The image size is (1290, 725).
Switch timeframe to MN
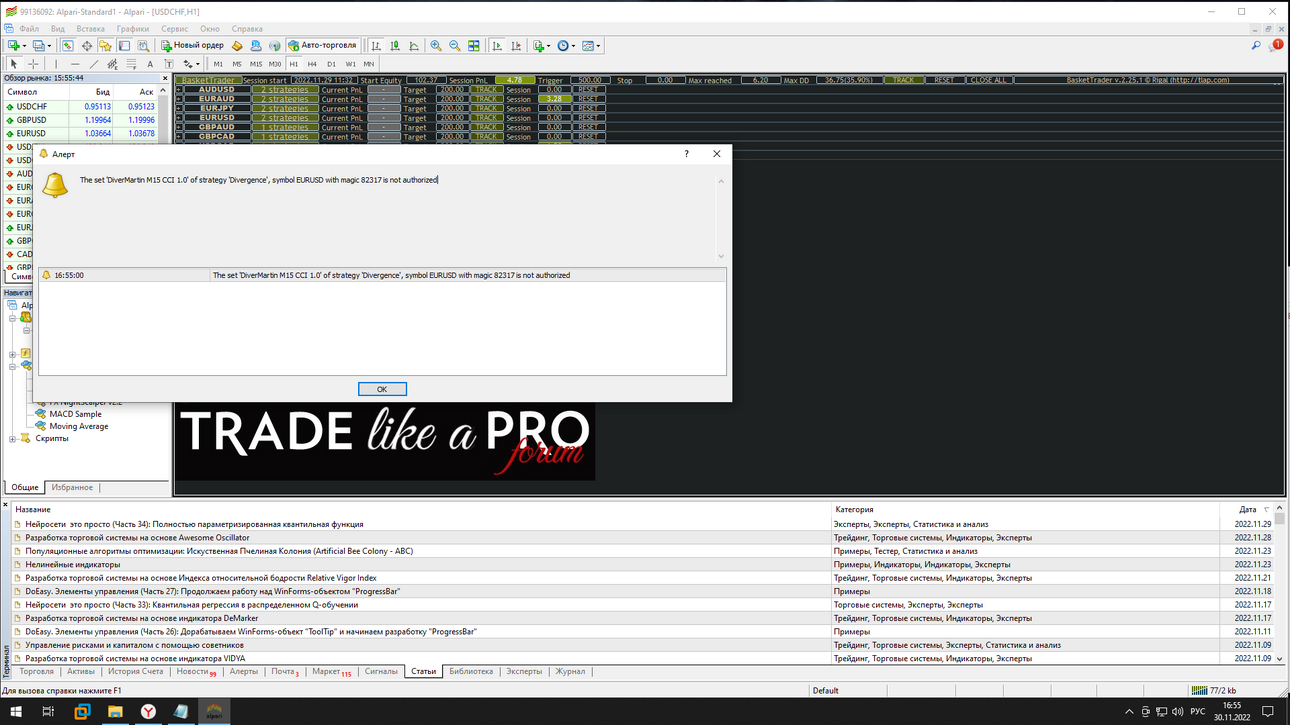click(369, 64)
